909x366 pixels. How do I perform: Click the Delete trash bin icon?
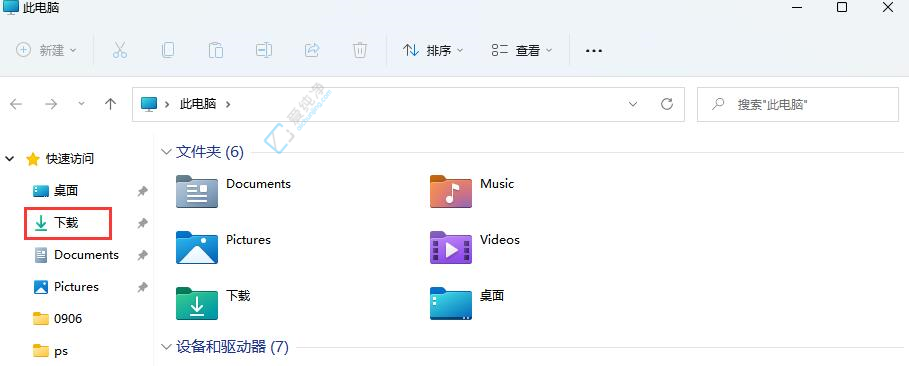pyautogui.click(x=360, y=50)
